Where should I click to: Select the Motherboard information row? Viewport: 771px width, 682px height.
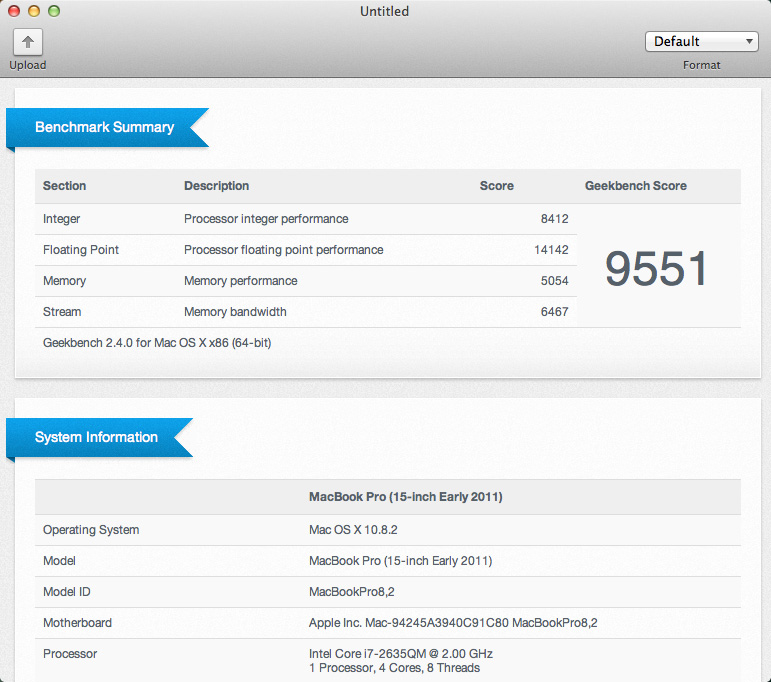pyautogui.click(x=77, y=623)
